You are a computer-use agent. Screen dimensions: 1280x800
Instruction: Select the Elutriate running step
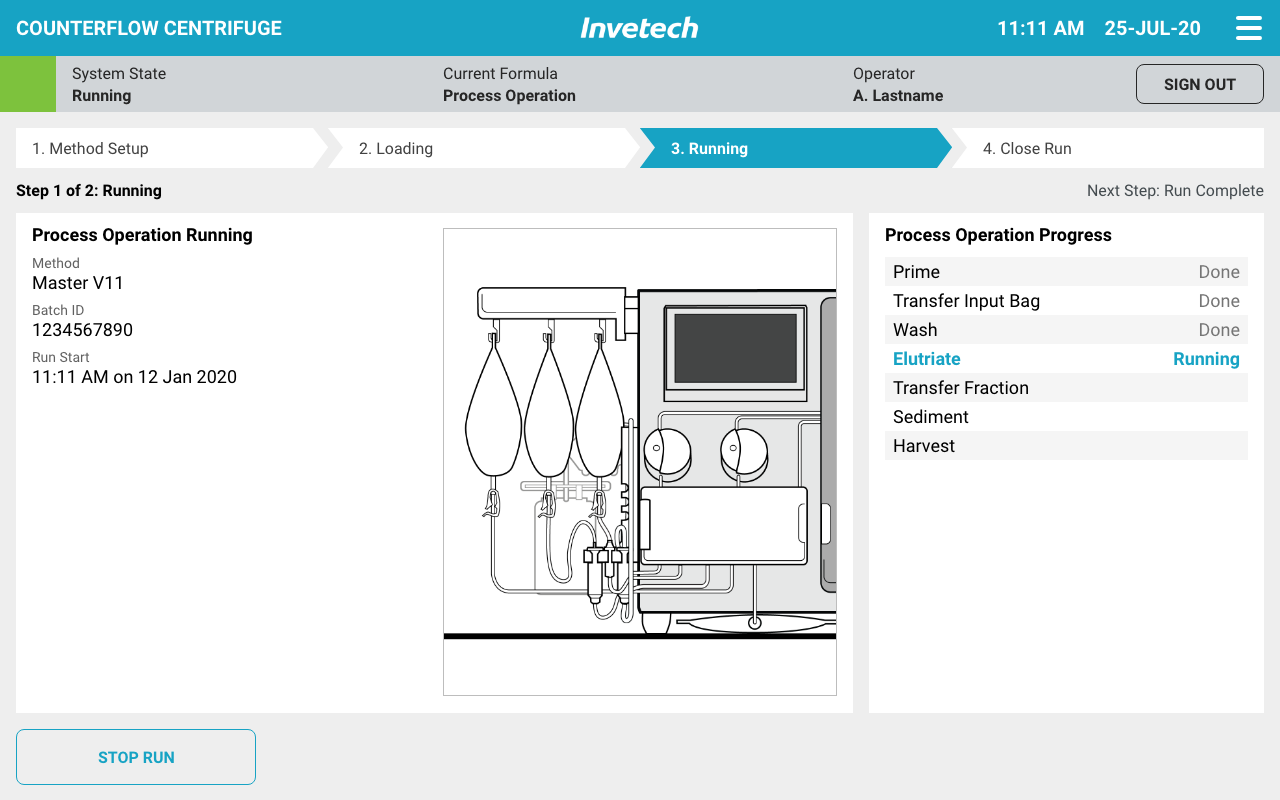1066,359
